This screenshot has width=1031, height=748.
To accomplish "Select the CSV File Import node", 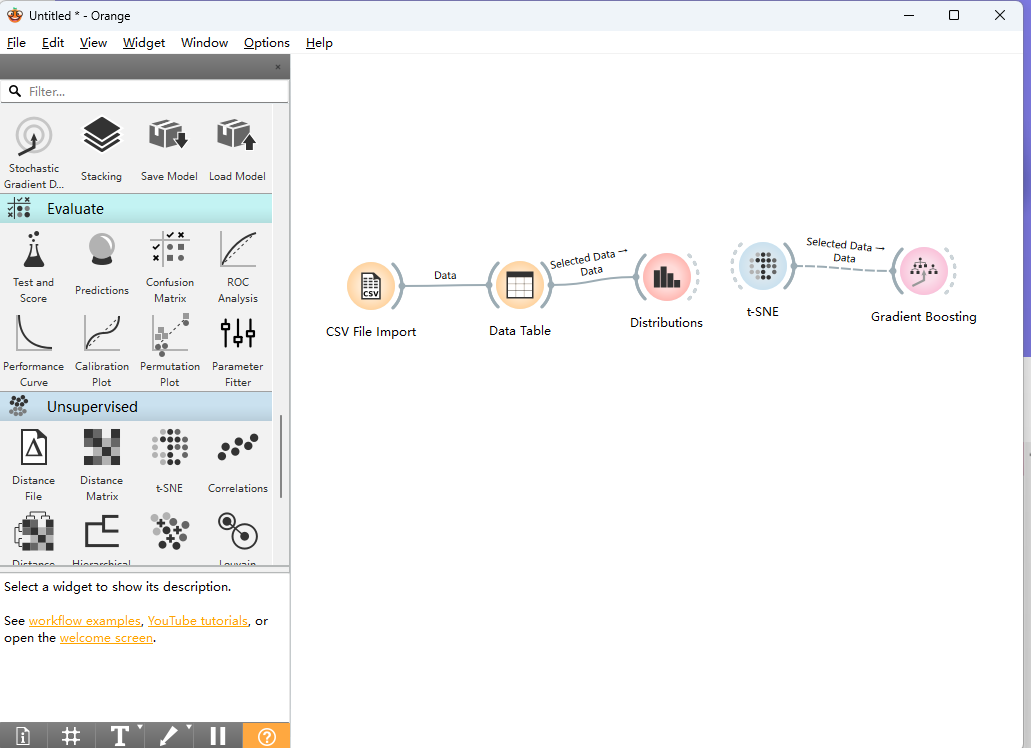I will (x=371, y=286).
